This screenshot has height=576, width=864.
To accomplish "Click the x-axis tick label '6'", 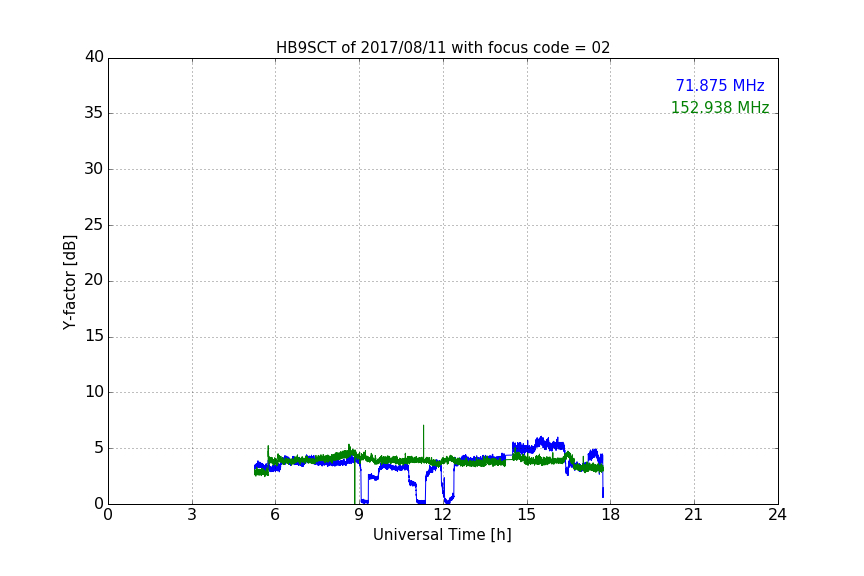I will 275,515.
